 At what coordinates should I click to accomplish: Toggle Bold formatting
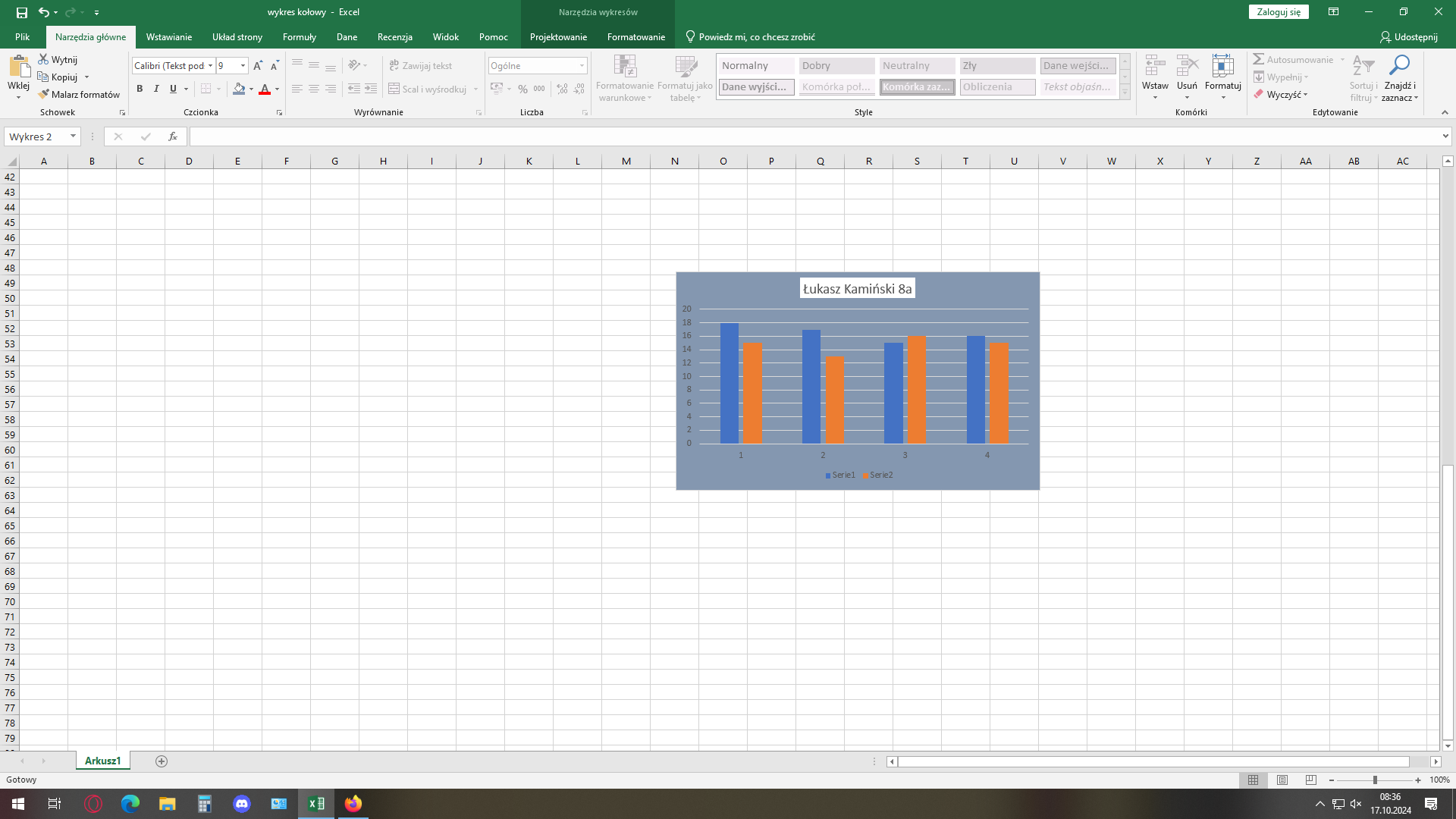coord(140,89)
